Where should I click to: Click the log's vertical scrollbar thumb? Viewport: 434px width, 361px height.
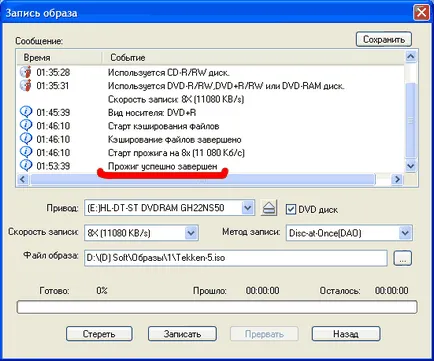pos(411,120)
